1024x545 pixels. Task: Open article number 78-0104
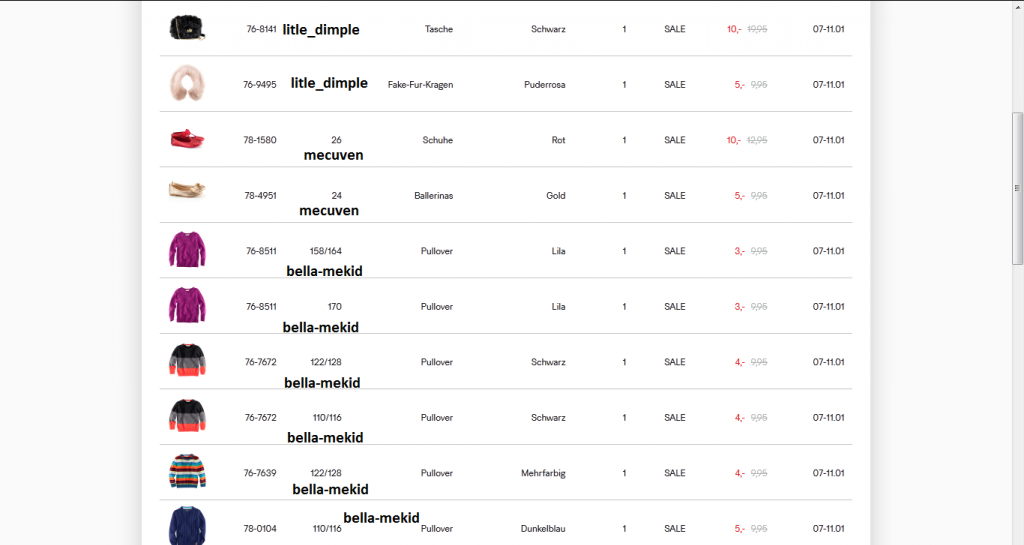[260, 529]
